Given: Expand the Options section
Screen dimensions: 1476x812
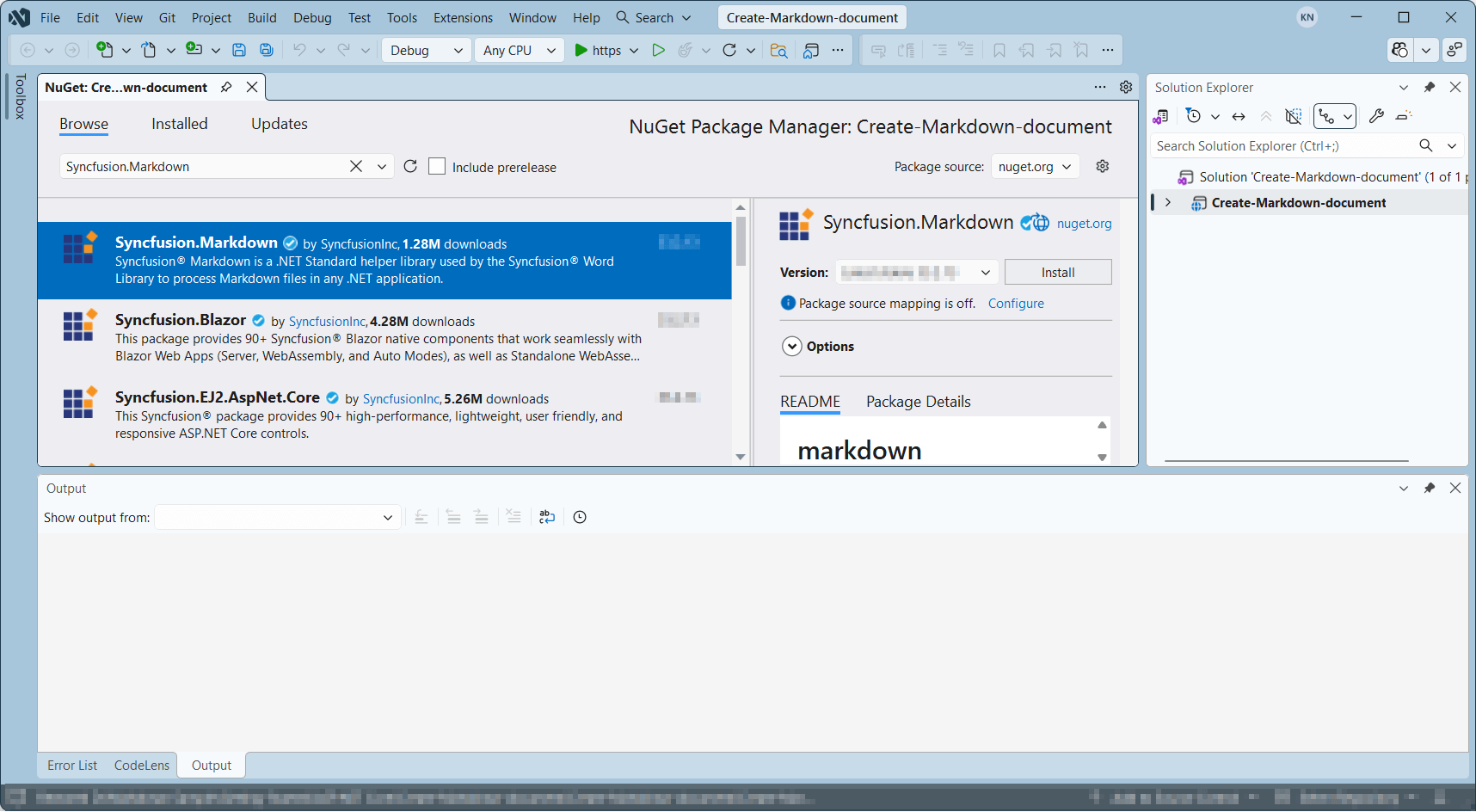Looking at the screenshot, I should tap(792, 346).
